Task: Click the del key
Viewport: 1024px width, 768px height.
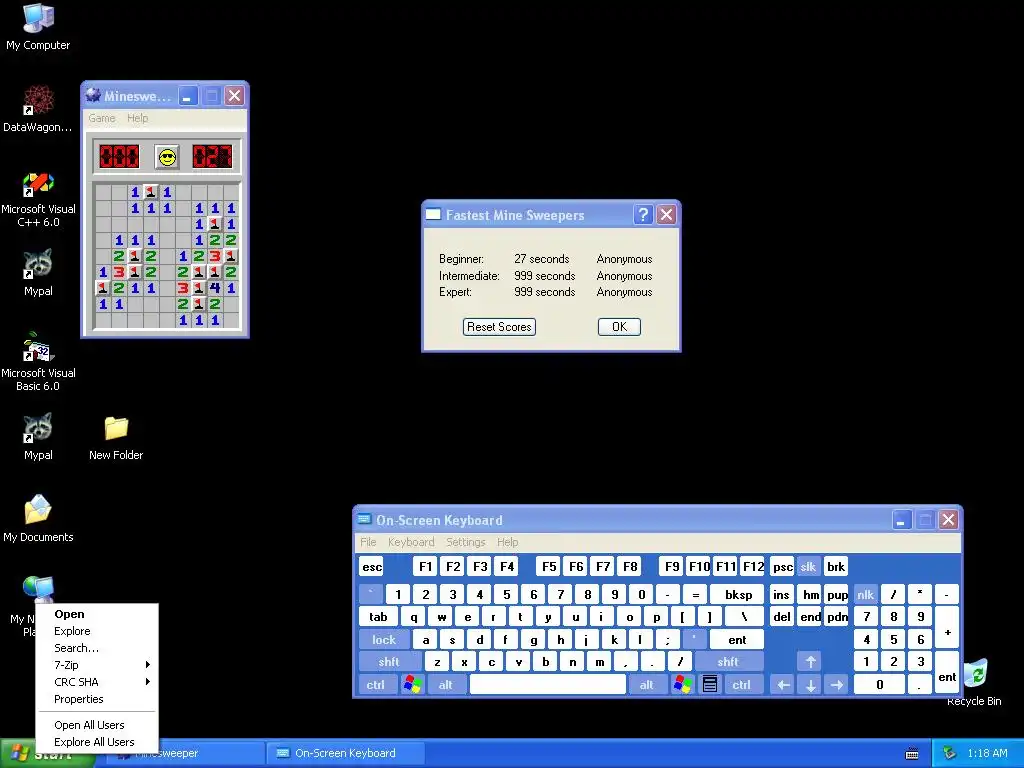Action: (x=782, y=616)
